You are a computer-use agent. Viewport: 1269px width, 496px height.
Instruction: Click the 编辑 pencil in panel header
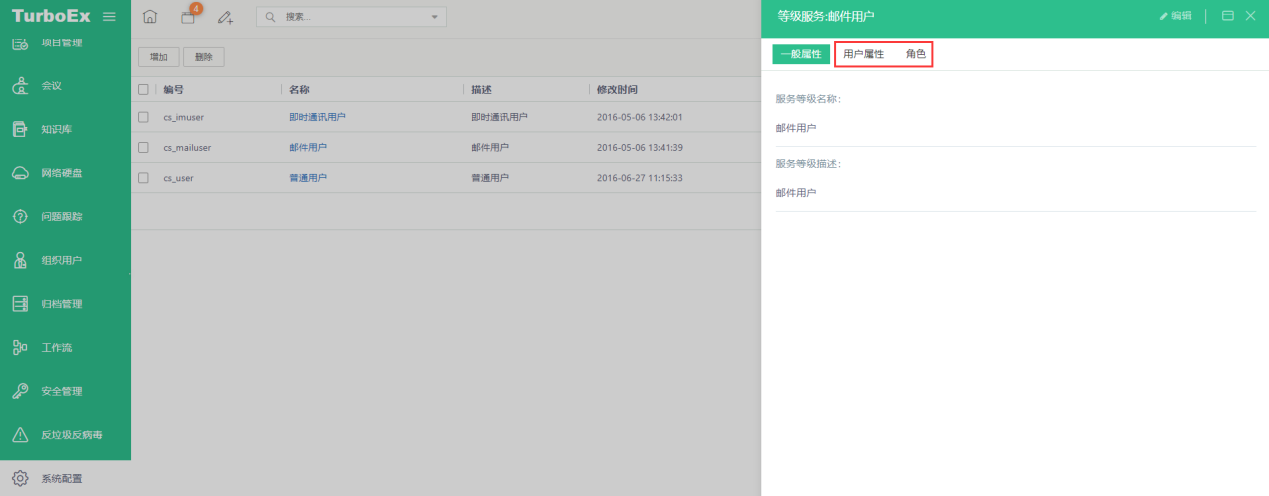1175,16
